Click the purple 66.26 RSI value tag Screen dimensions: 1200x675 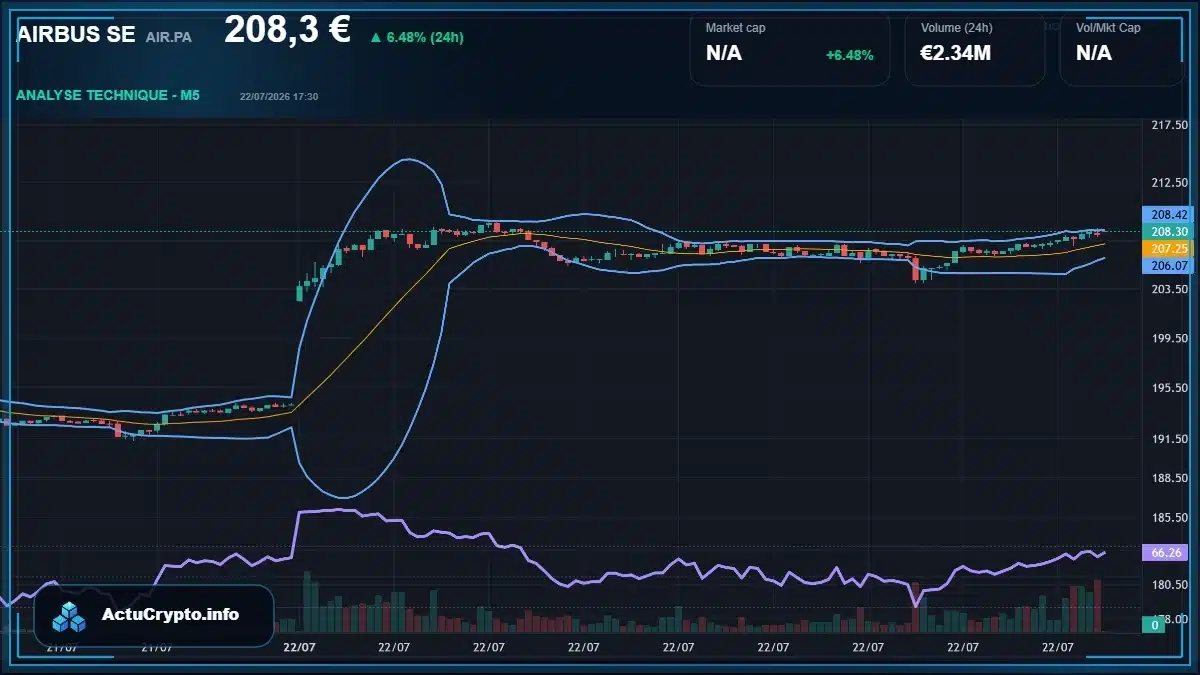1168,552
